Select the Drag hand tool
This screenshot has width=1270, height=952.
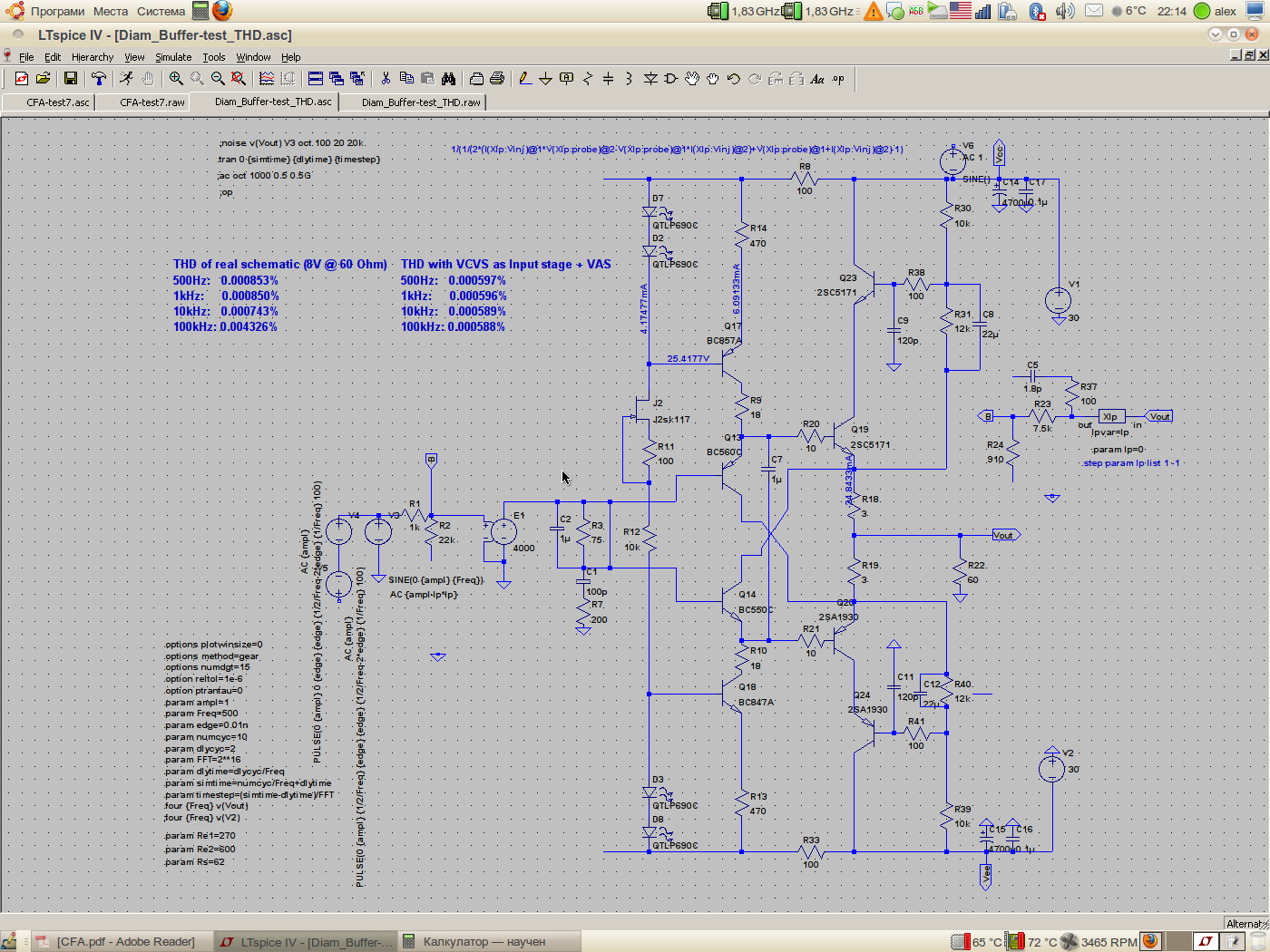[713, 79]
